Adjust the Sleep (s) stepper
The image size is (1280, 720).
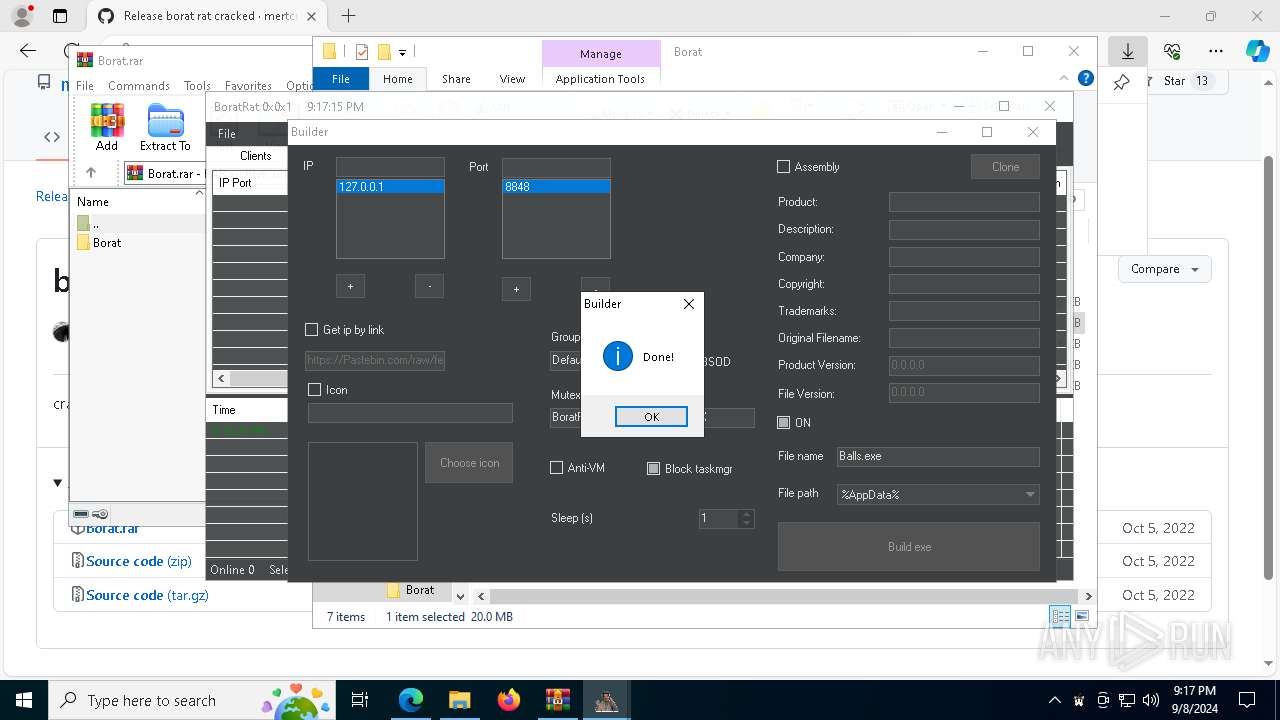pyautogui.click(x=746, y=518)
